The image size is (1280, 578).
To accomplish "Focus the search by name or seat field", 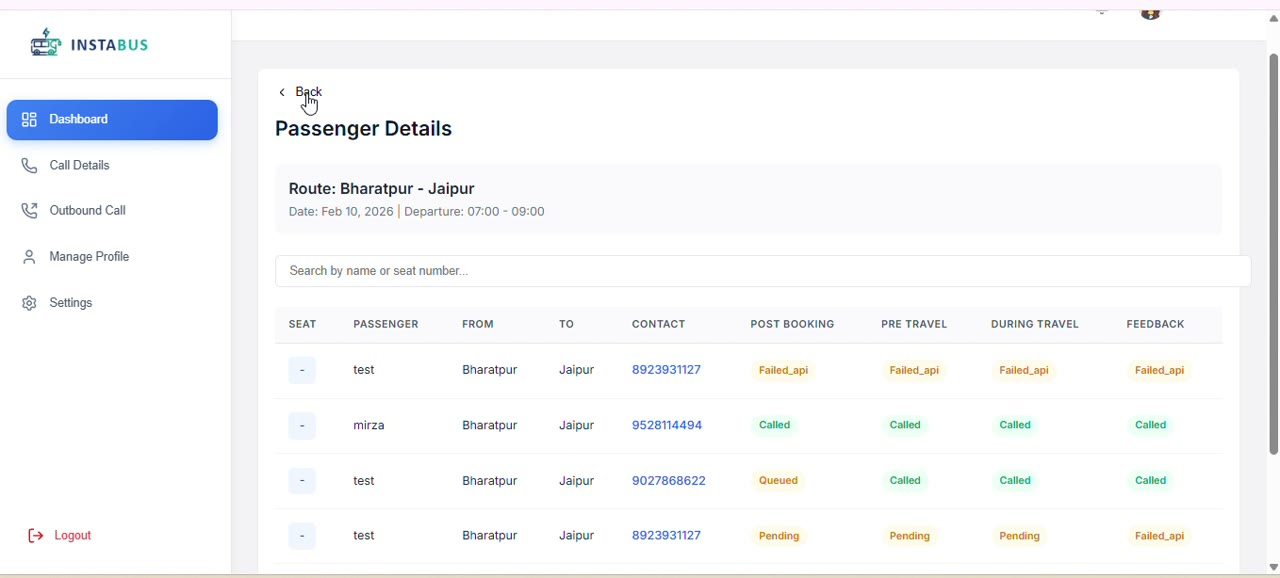I will [763, 271].
